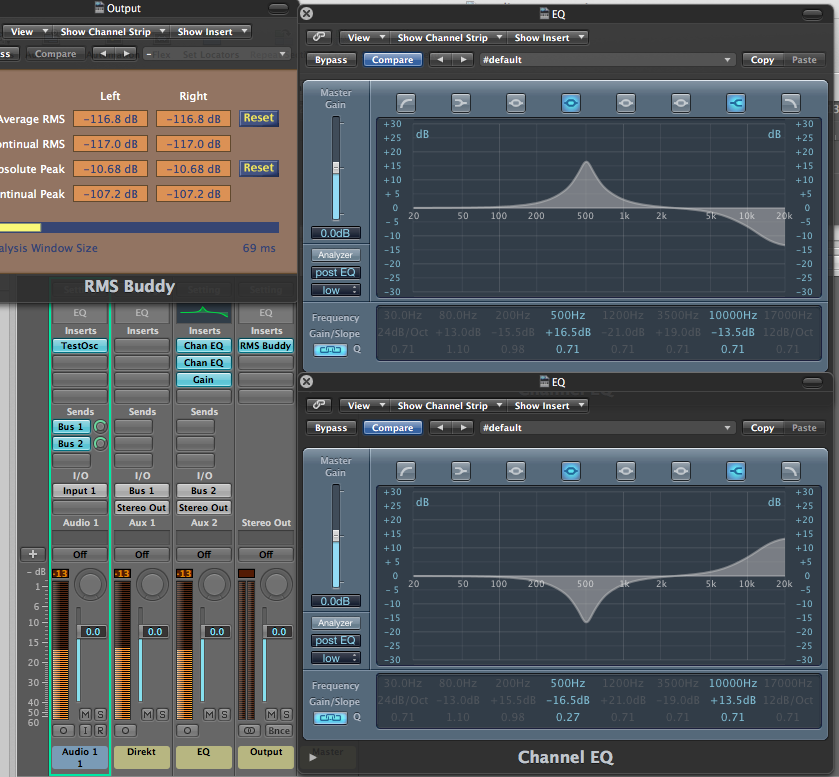Image resolution: width=839 pixels, height=777 pixels.
Task: Open Show Insert menu in the RMS Buddy Output window
Action: [x=211, y=32]
